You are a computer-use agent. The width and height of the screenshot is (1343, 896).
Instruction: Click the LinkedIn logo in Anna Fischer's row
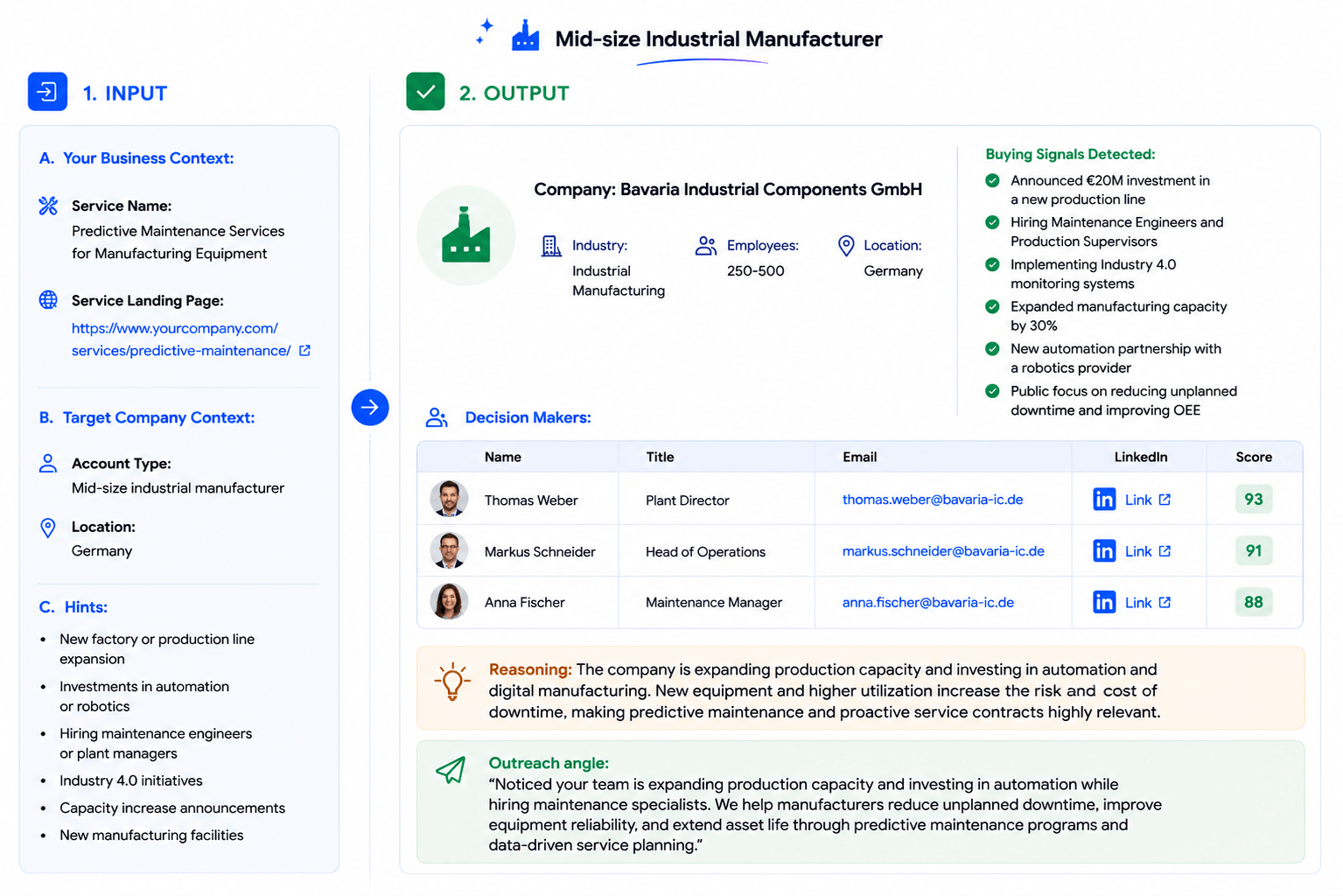pyautogui.click(x=1104, y=602)
